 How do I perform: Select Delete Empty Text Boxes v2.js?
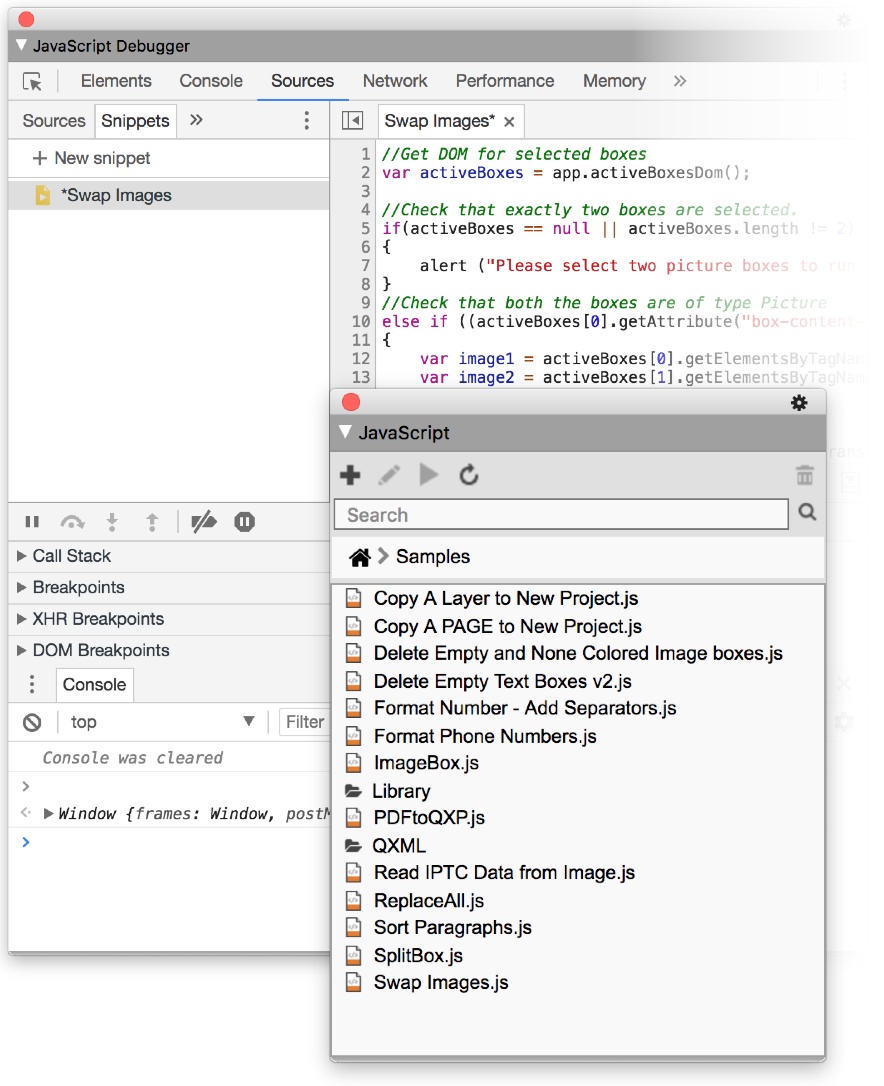[x=502, y=682]
